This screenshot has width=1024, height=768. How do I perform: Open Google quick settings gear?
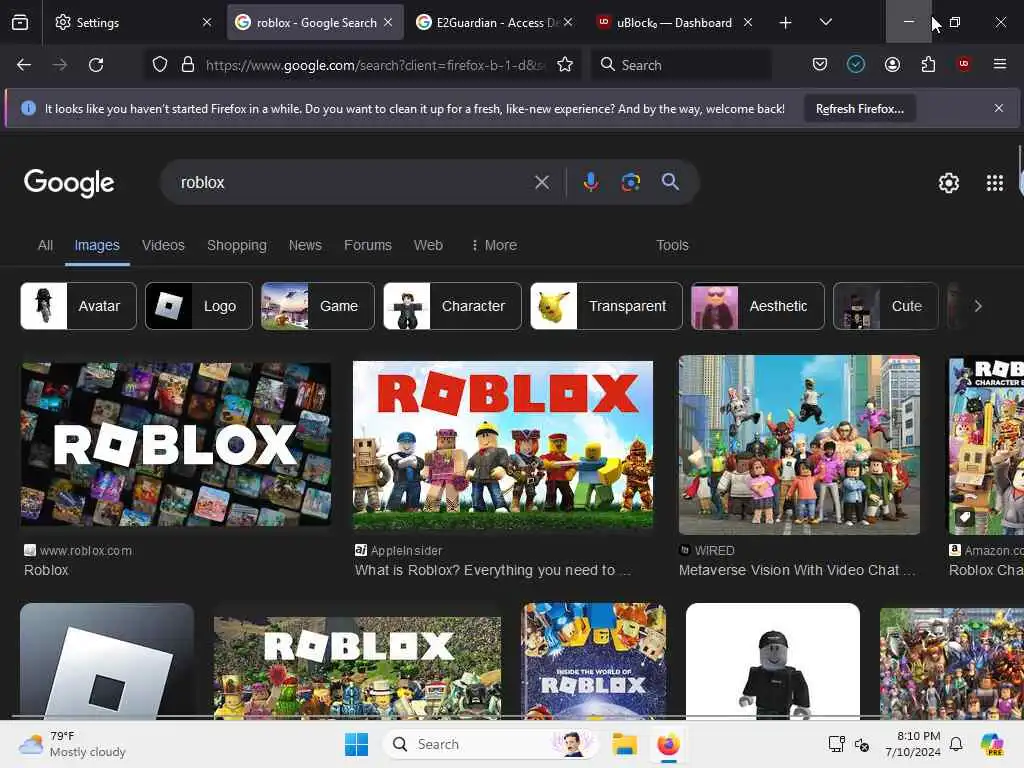(x=948, y=183)
